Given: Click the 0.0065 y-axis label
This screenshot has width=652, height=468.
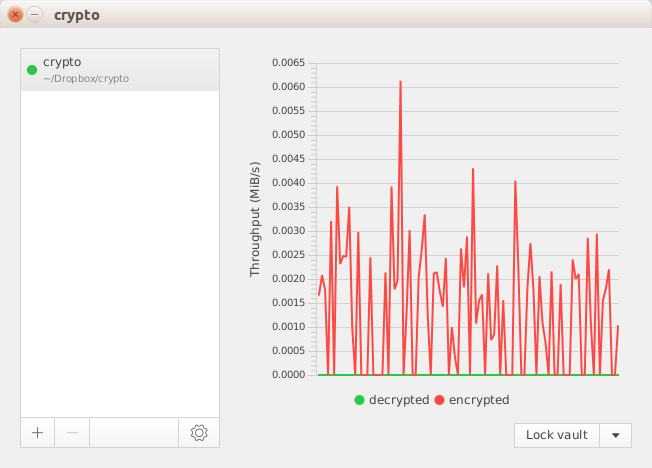Looking at the screenshot, I should (288, 62).
